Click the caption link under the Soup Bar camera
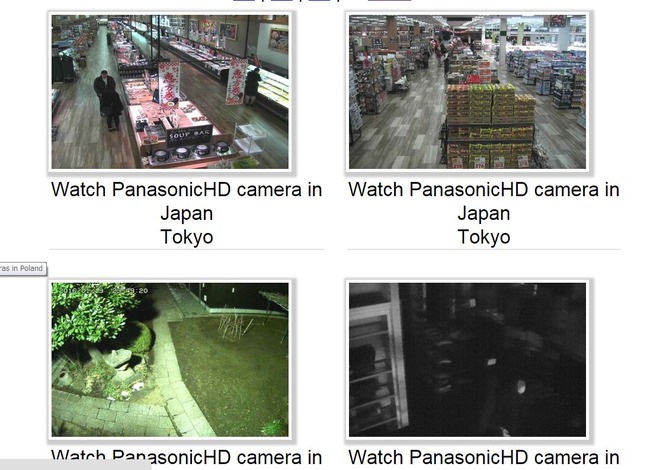Viewport: 650px width, 470px height. tap(187, 213)
